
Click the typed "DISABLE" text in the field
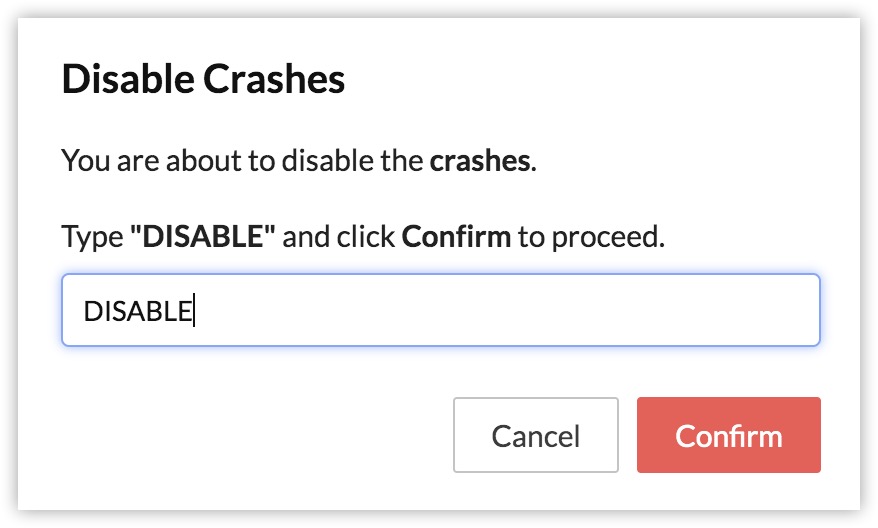point(137,311)
